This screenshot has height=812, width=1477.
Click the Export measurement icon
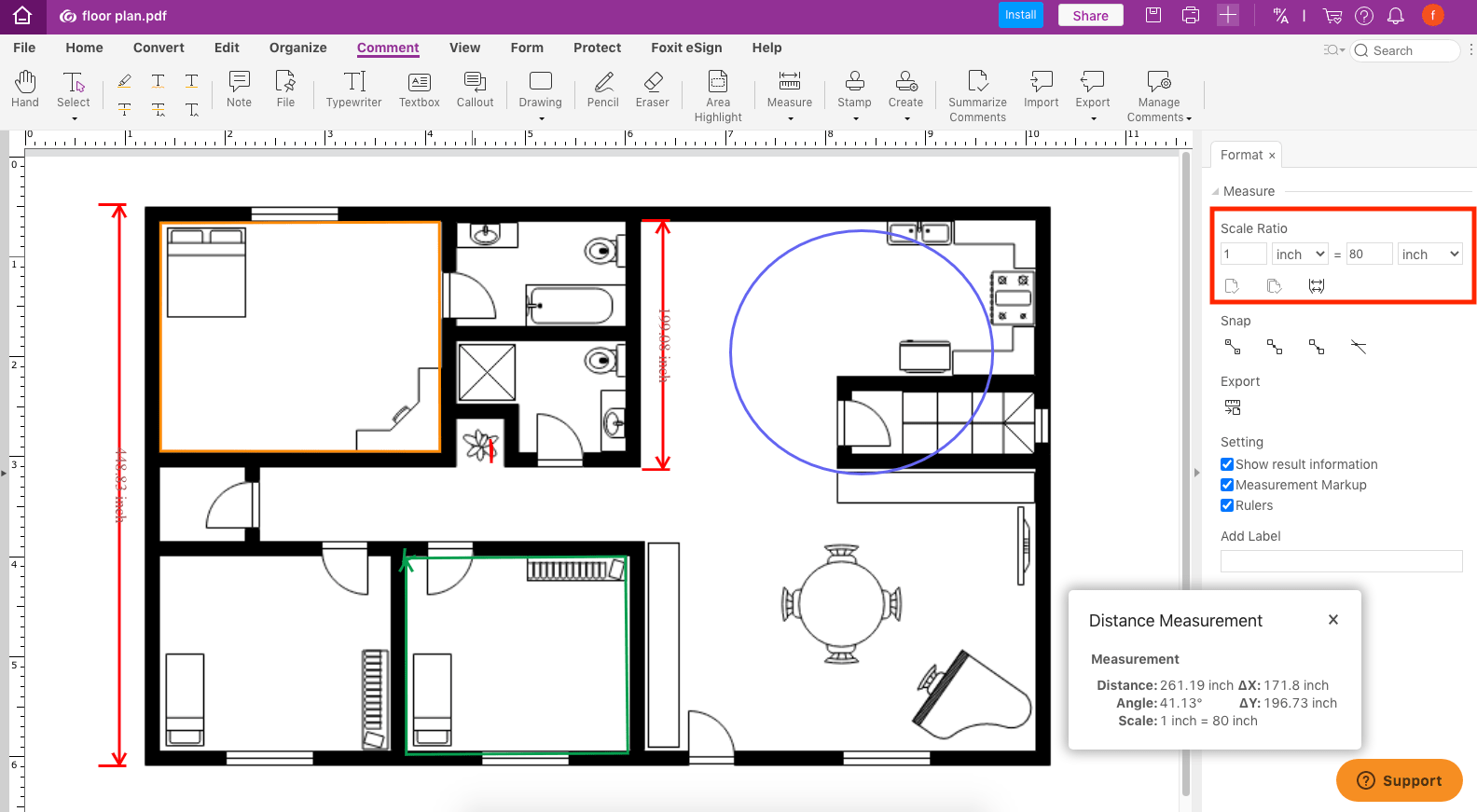[1233, 407]
